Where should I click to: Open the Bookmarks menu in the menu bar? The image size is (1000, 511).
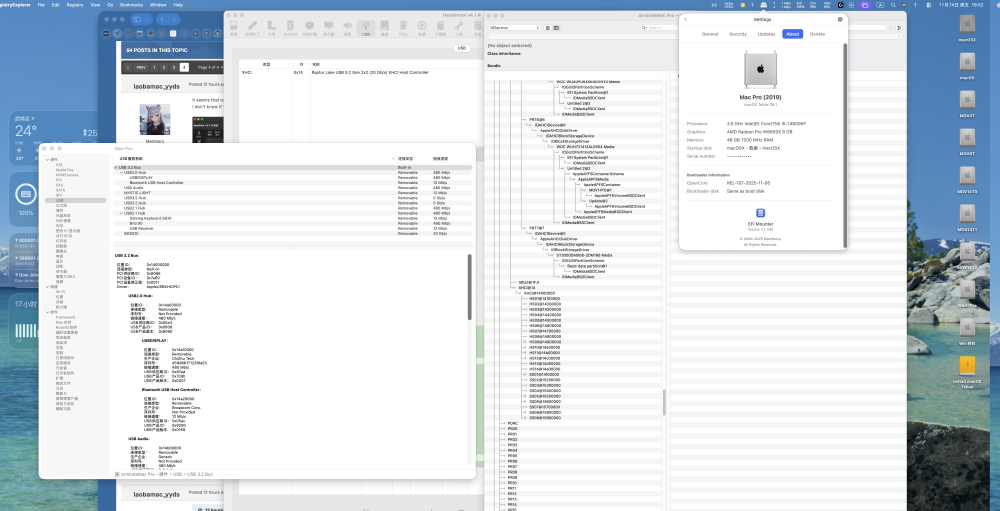tap(129, 4)
